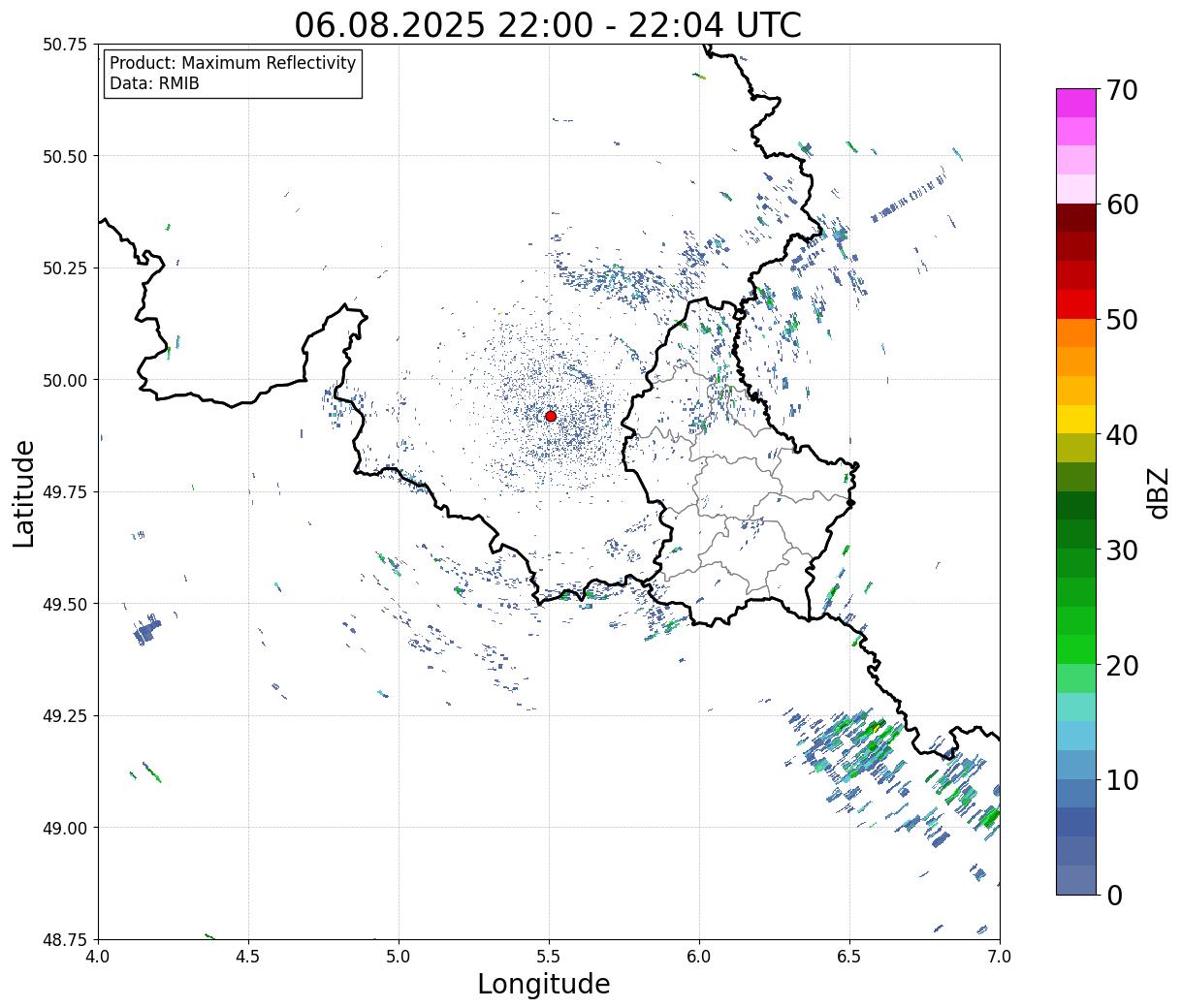1182x1008 pixels.
Task: Click the colorbar tick label '10'
Action: [1122, 779]
